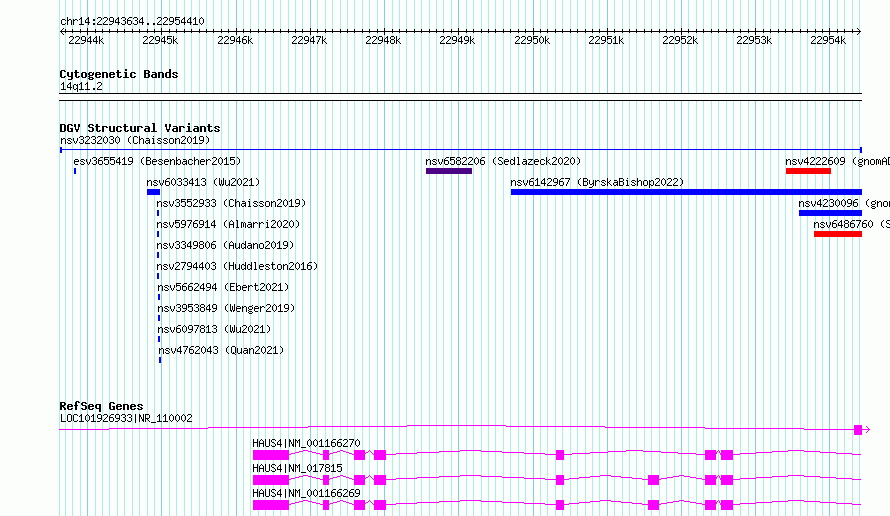
Task: Click the thin nsv3232030 variant span line
Action: click(x=461, y=150)
